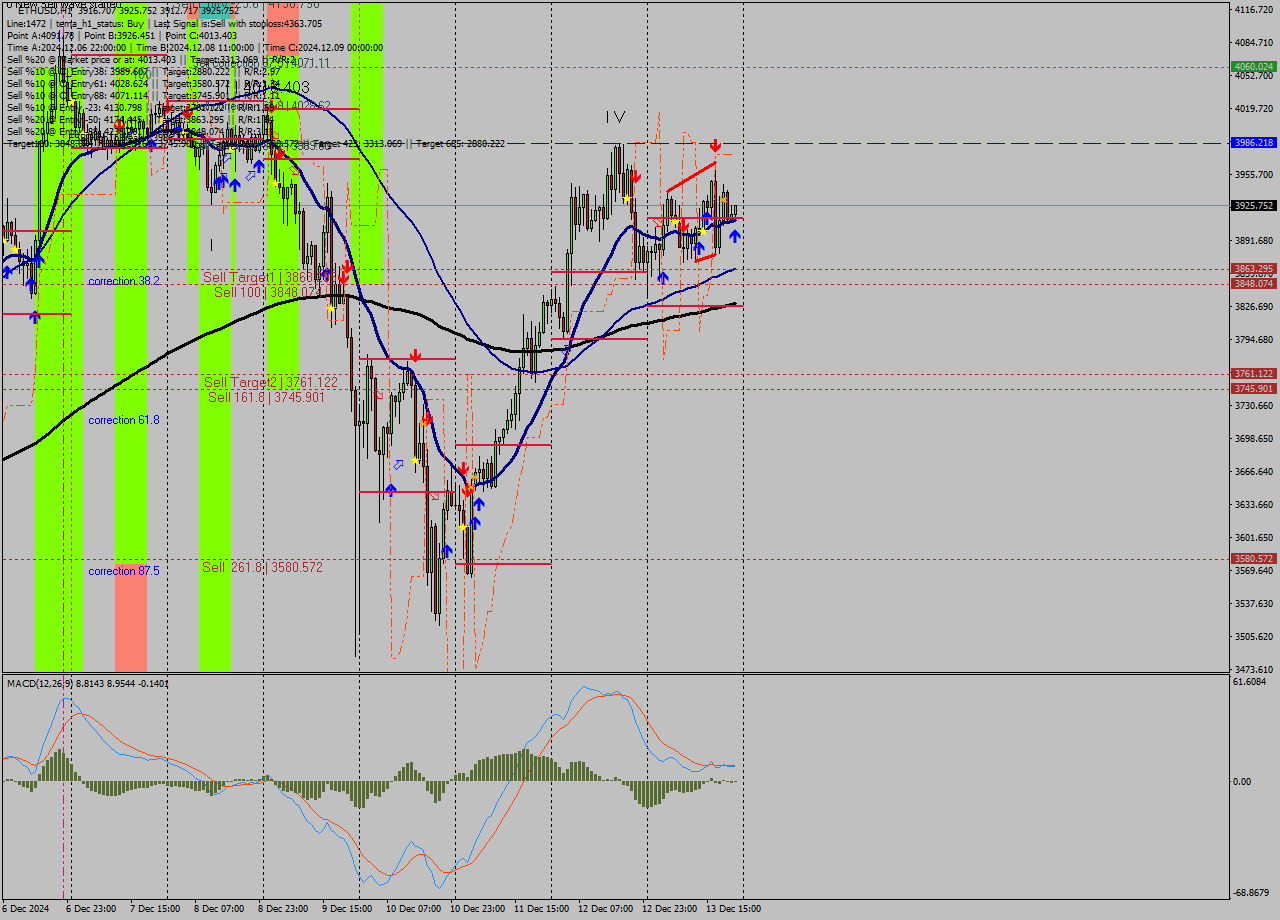Select the 'Sell Target2 | 3761.122' label
The height and width of the screenshot is (920, 1280).
tap(271, 382)
